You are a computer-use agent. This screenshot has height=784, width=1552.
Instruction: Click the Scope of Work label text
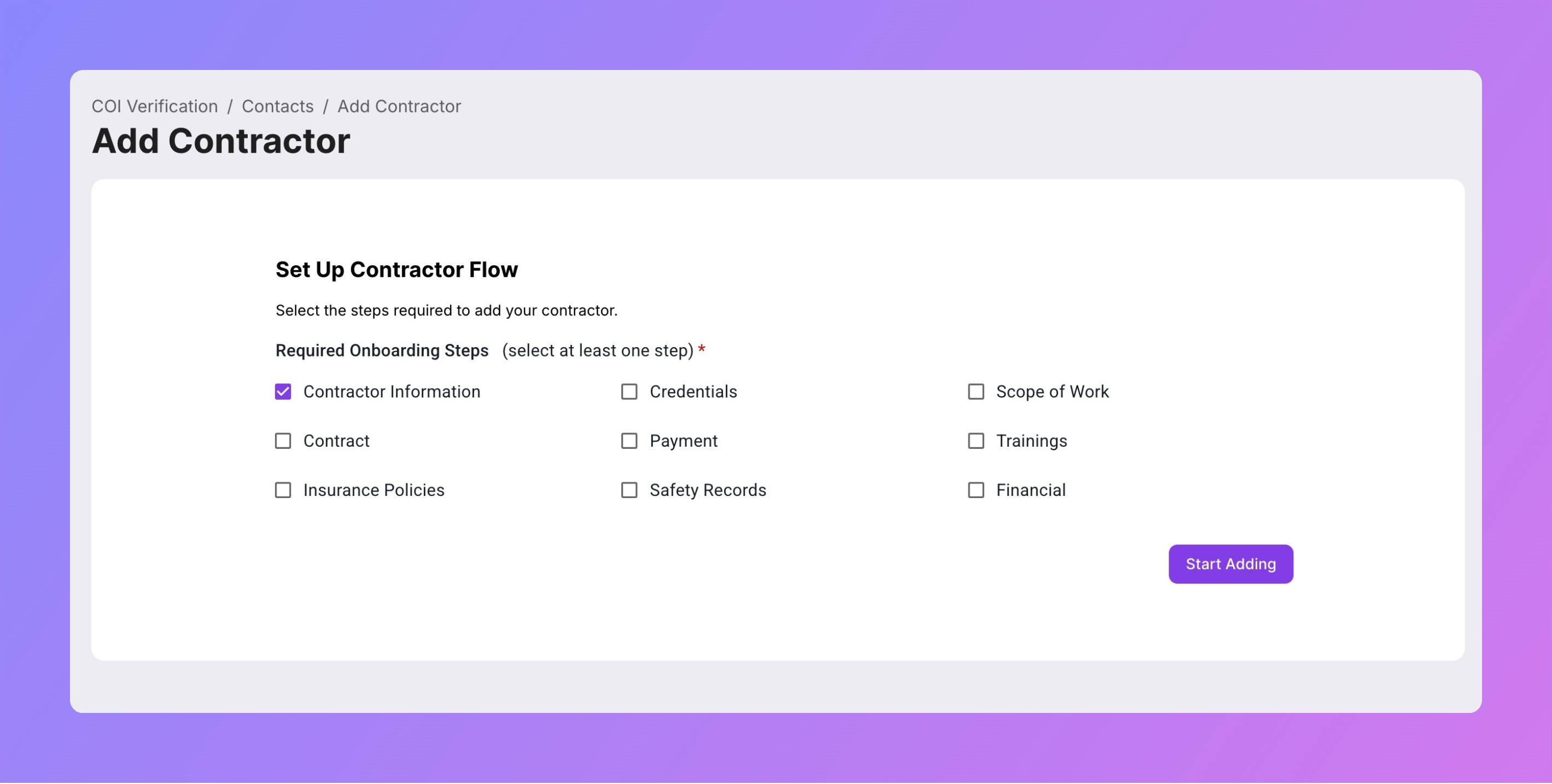pos(1052,392)
